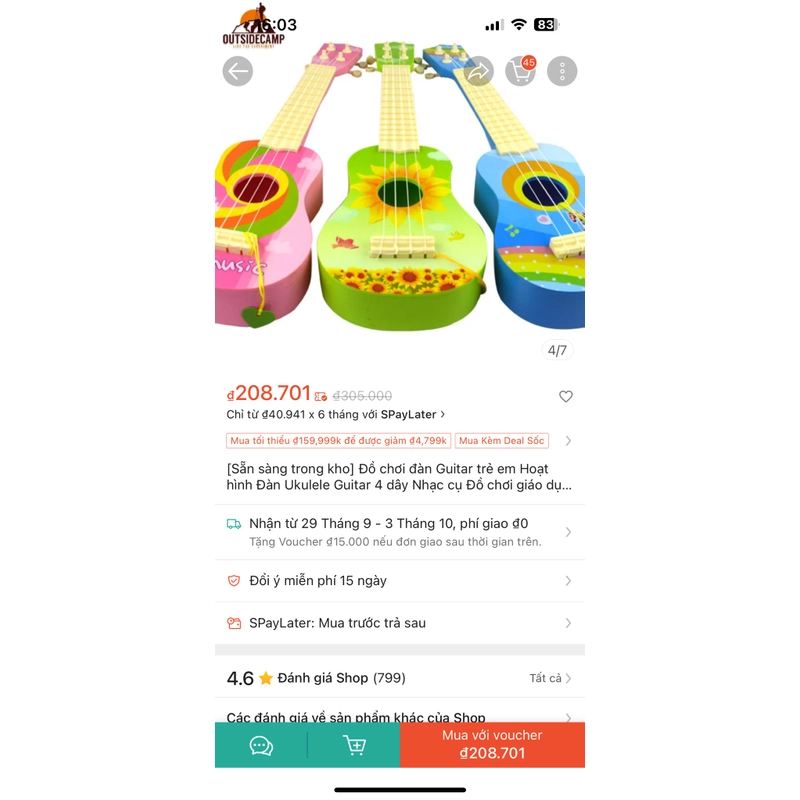Add product to cart icon
This screenshot has height=800, width=800.
coord(355,745)
